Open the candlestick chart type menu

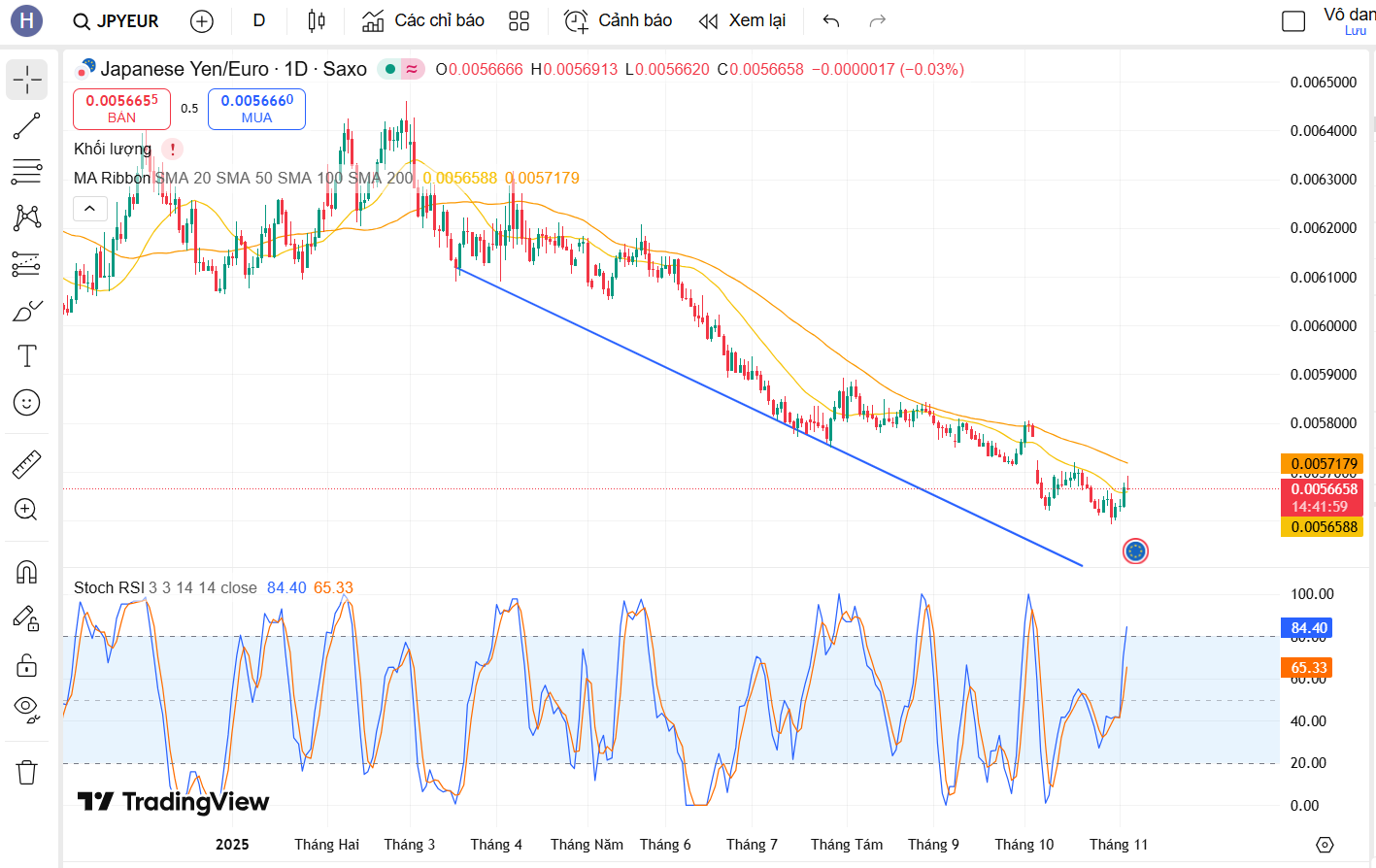pyautogui.click(x=317, y=20)
